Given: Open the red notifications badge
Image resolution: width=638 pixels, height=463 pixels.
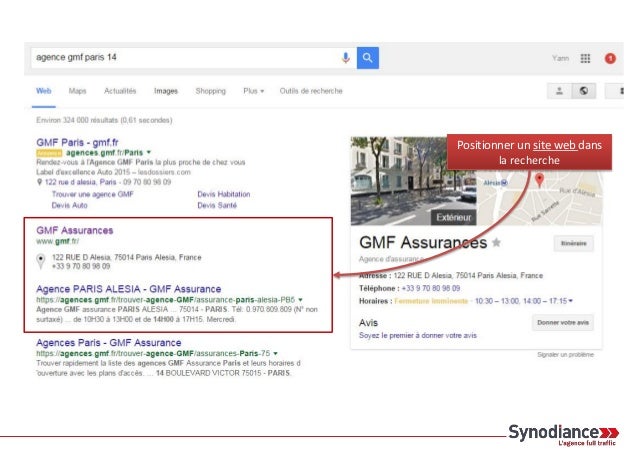Looking at the screenshot, I should pos(610,58).
